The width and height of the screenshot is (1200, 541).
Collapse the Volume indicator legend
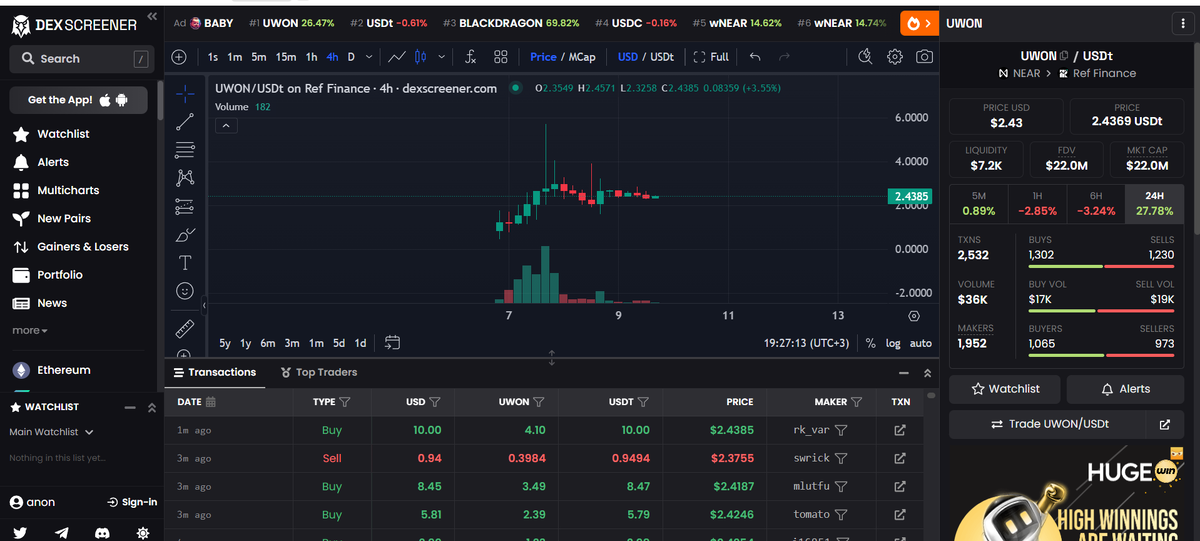click(x=226, y=126)
